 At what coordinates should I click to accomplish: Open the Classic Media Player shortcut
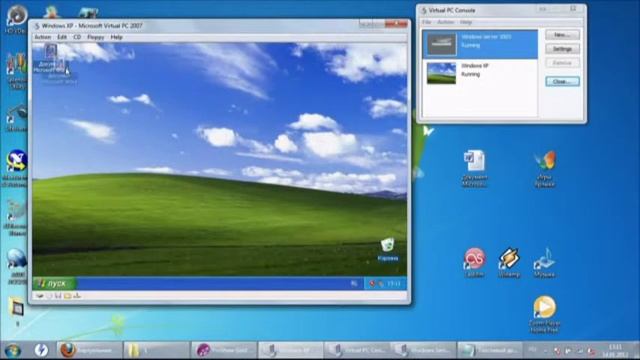[x=544, y=314]
